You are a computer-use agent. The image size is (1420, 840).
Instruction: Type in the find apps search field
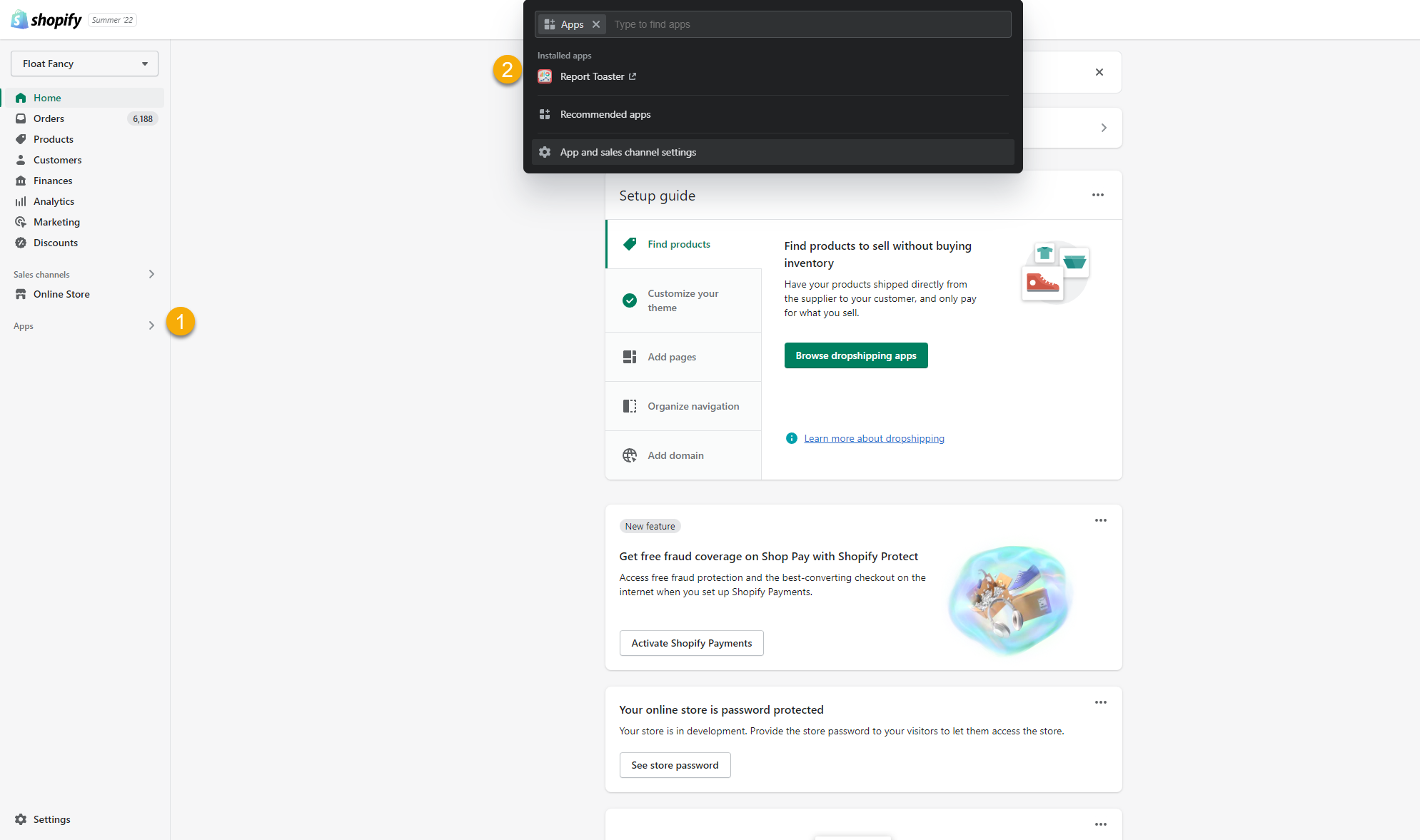[807, 24]
